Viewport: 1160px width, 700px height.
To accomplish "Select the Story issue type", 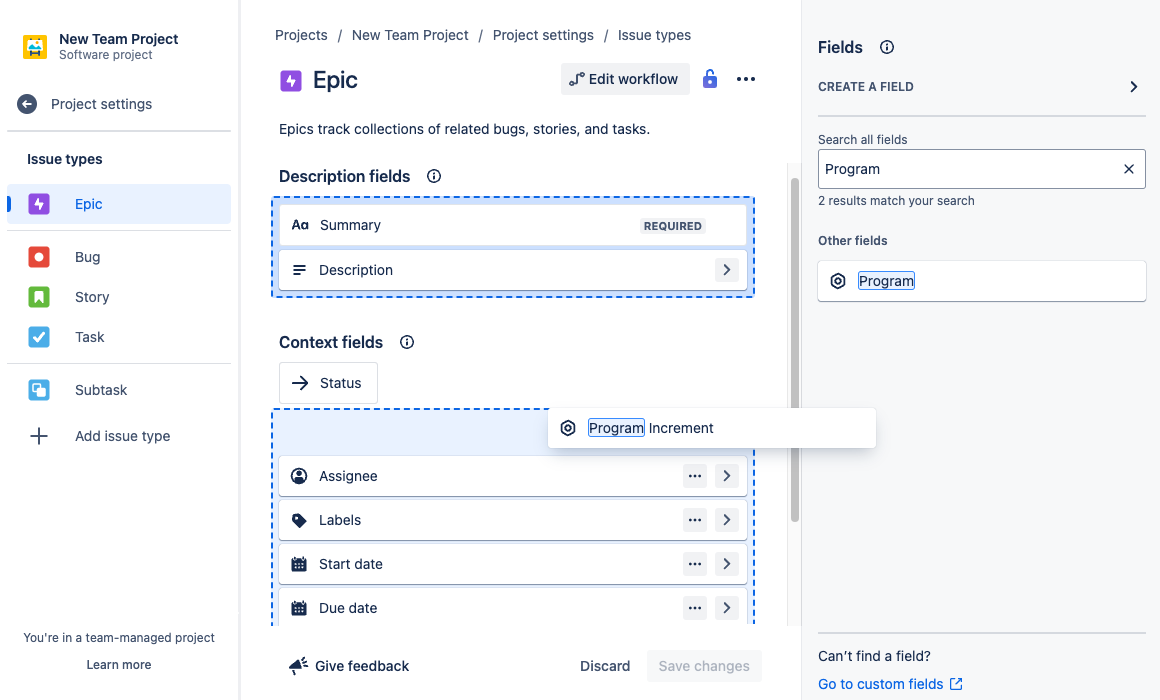I will pyautogui.click(x=91, y=297).
